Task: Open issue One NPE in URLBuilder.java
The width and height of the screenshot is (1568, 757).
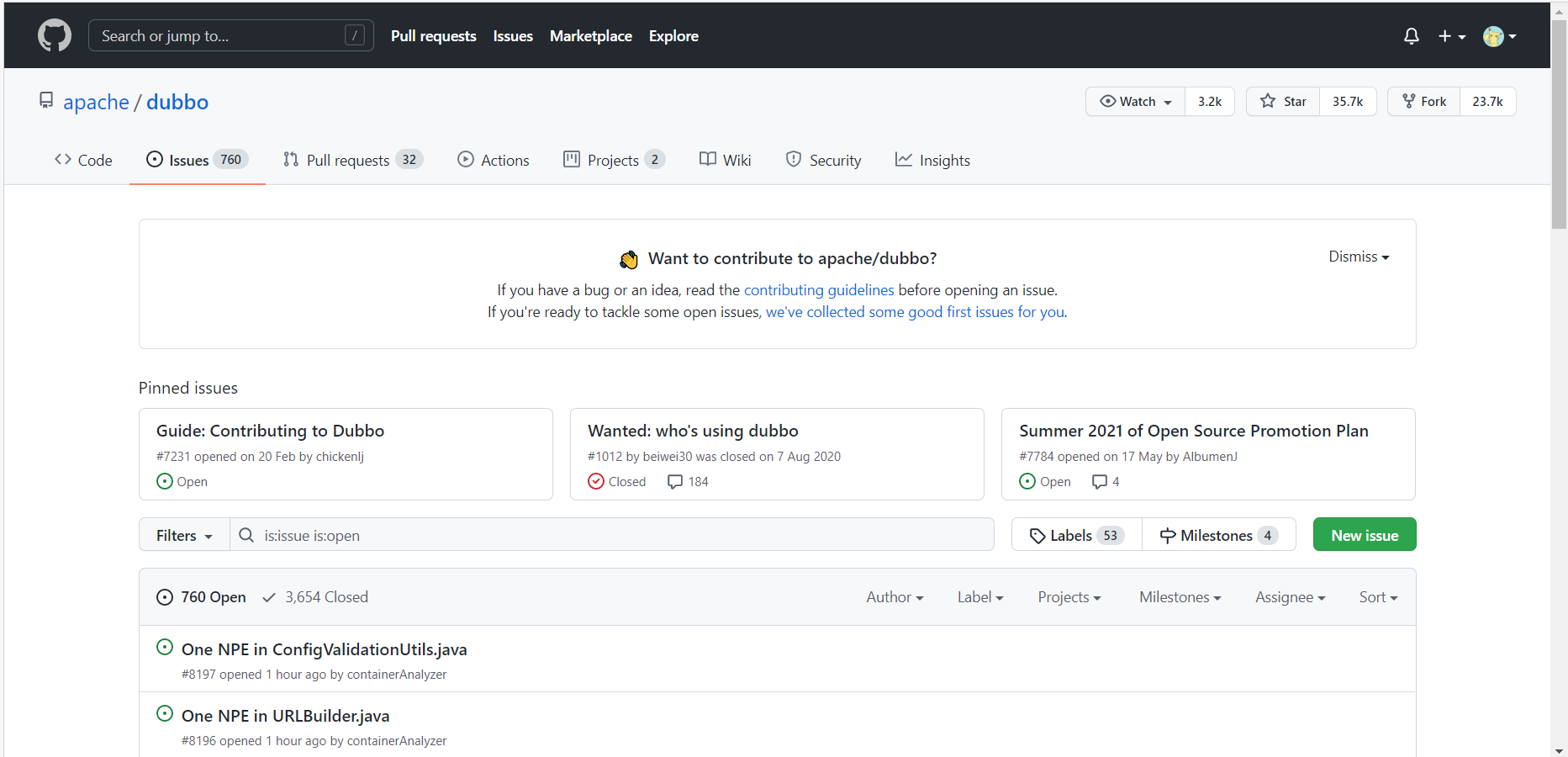Action: pyautogui.click(x=286, y=716)
